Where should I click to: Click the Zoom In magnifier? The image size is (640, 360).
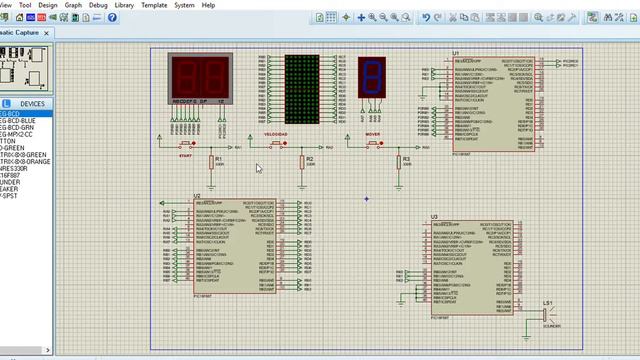tap(372, 18)
